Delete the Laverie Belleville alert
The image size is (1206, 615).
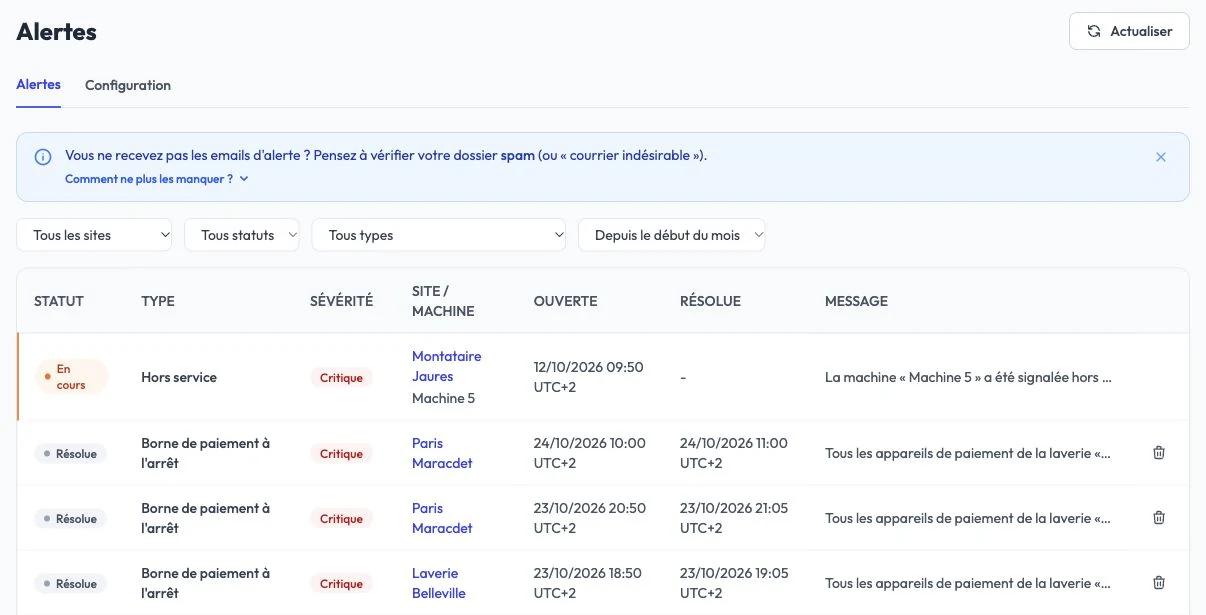pos(1159,583)
